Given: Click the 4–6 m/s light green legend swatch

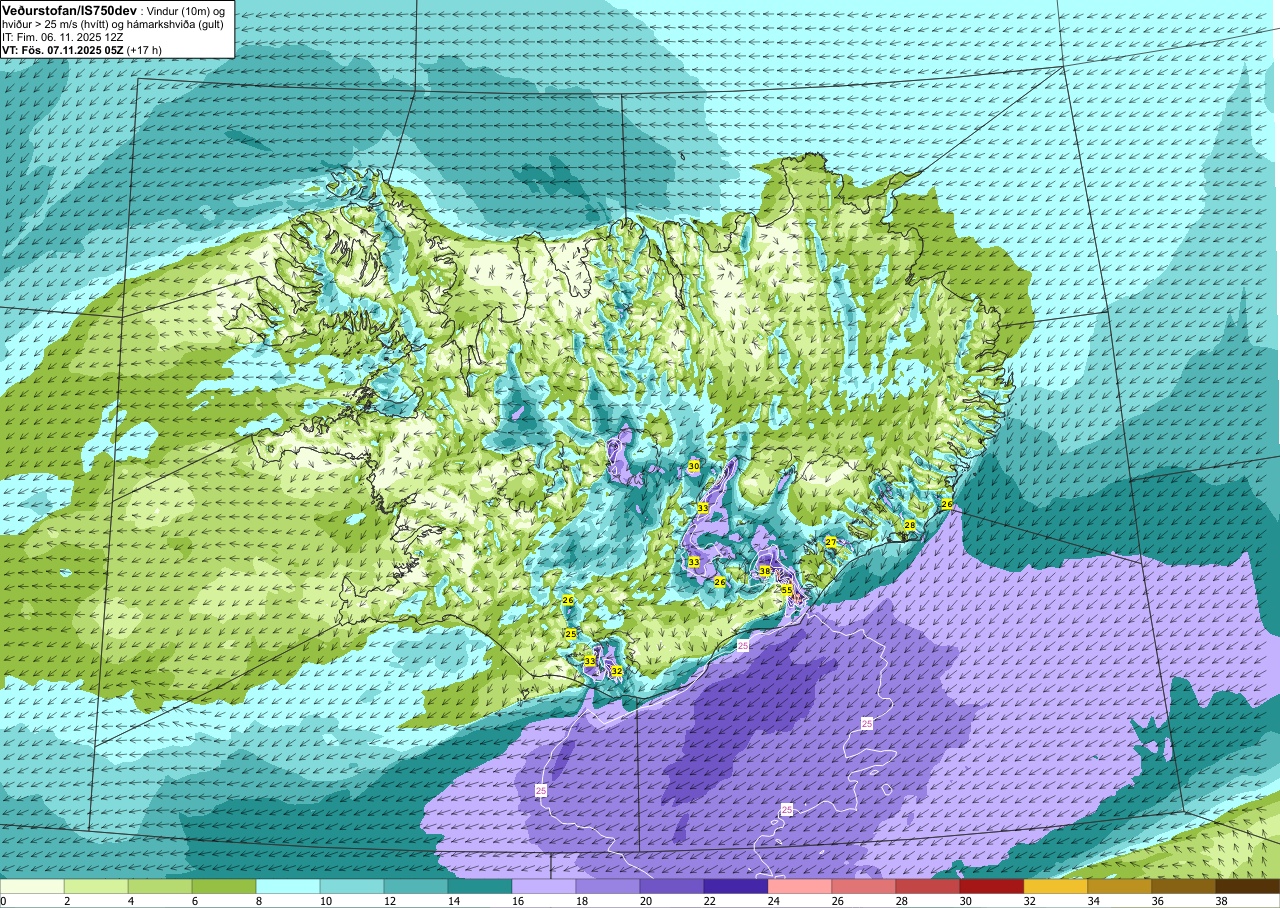Looking at the screenshot, I should pos(160,886).
